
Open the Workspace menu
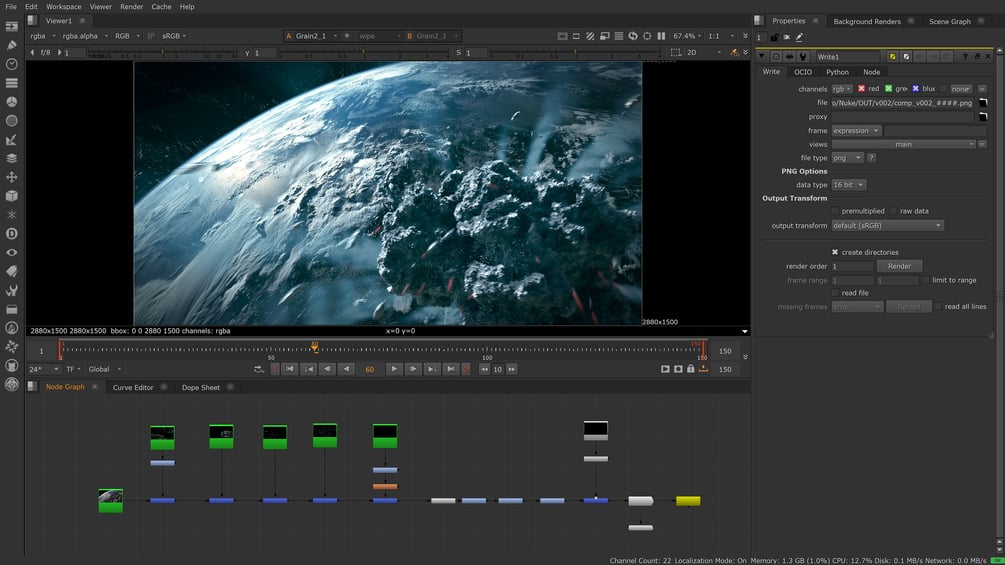coord(63,6)
